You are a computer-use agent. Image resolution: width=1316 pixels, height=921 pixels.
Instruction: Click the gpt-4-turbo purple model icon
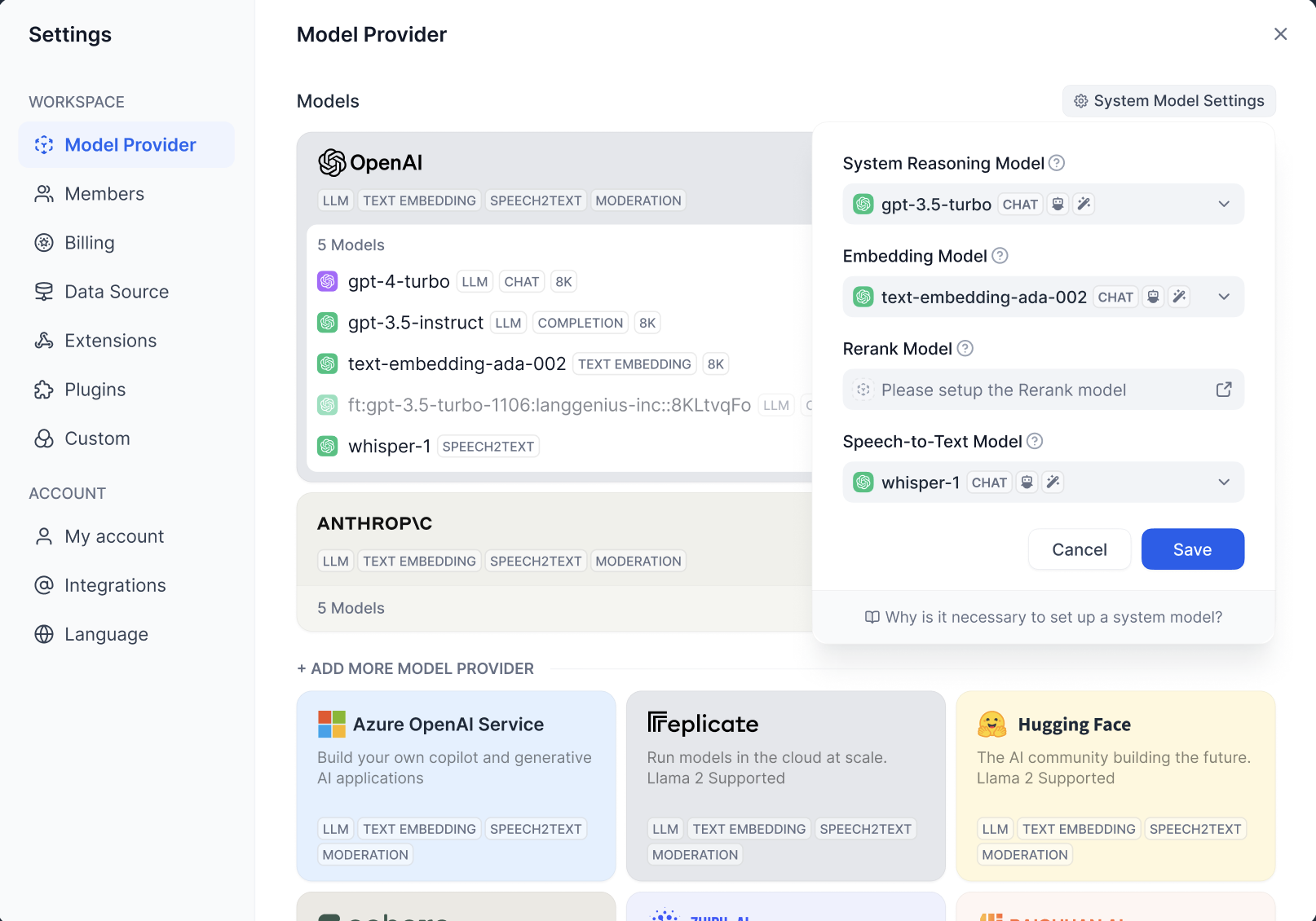point(328,282)
